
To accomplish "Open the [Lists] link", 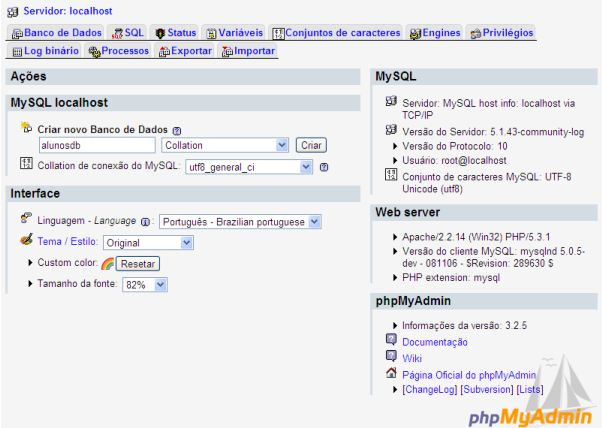I will point(530,390).
